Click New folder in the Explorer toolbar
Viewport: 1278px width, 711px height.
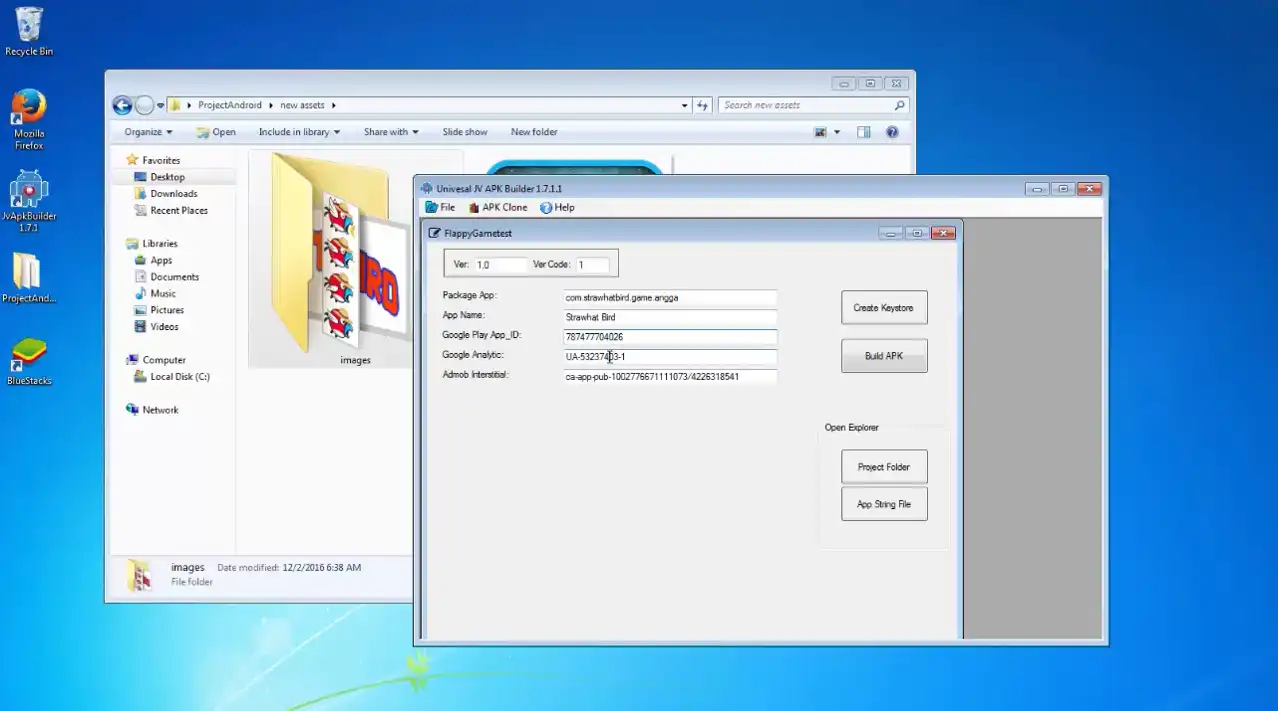pos(534,132)
